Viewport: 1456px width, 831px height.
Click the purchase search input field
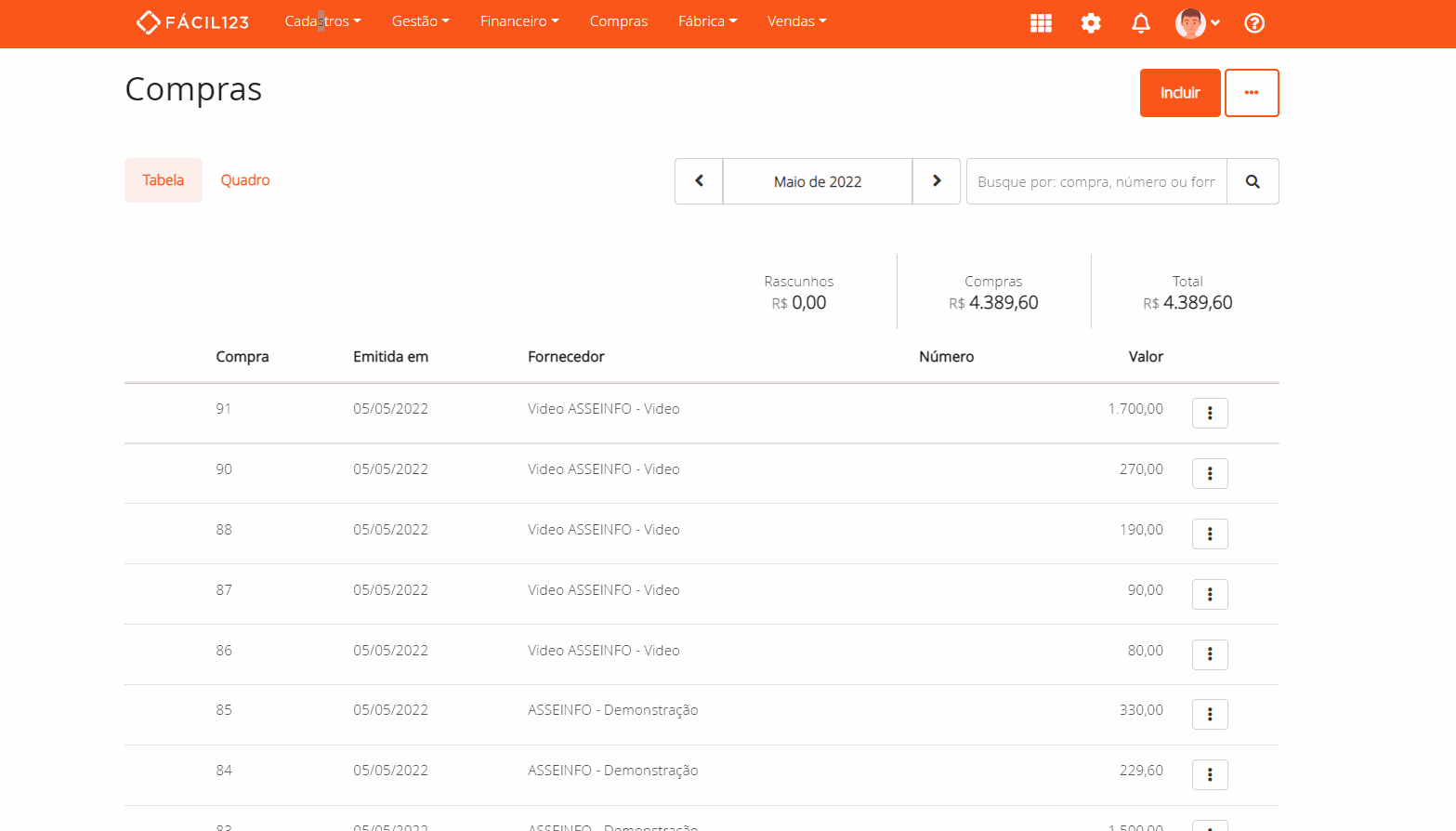click(1096, 181)
